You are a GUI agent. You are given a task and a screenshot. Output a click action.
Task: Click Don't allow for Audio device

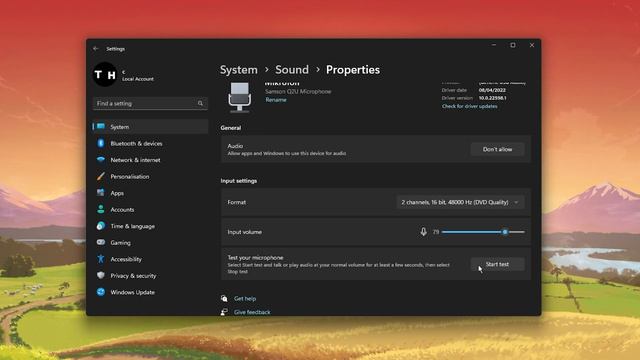tap(497, 149)
